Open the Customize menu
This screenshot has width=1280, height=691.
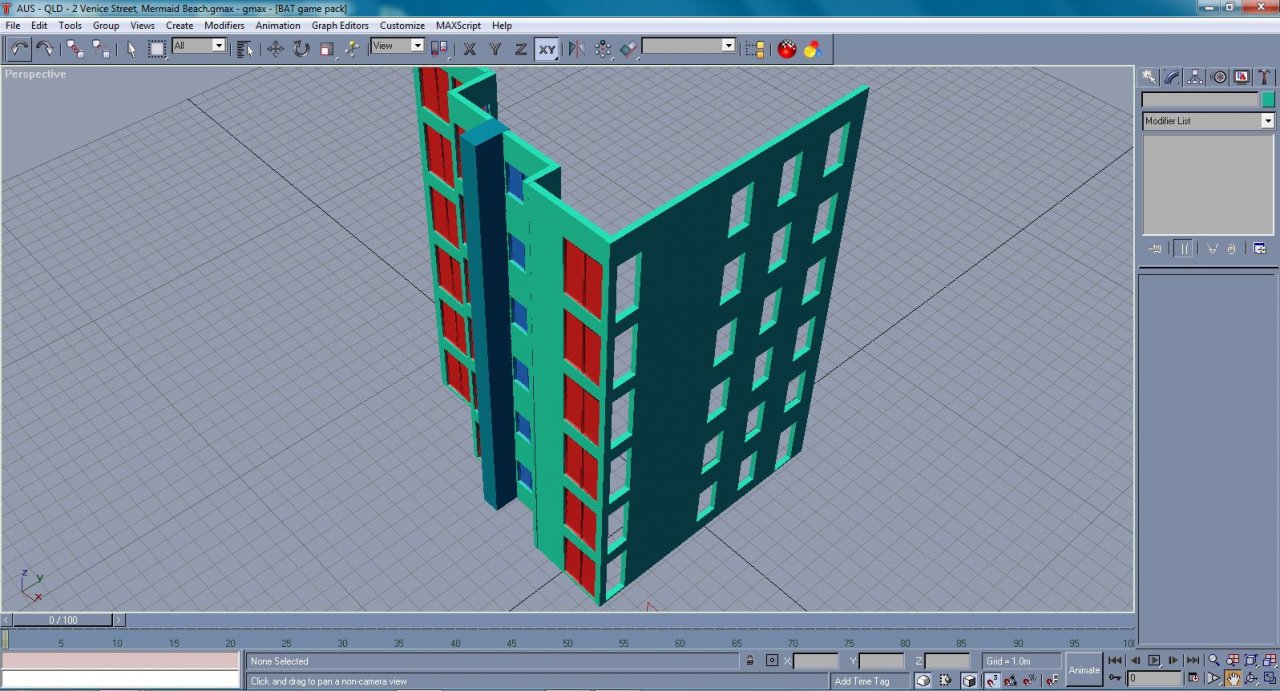pos(402,25)
